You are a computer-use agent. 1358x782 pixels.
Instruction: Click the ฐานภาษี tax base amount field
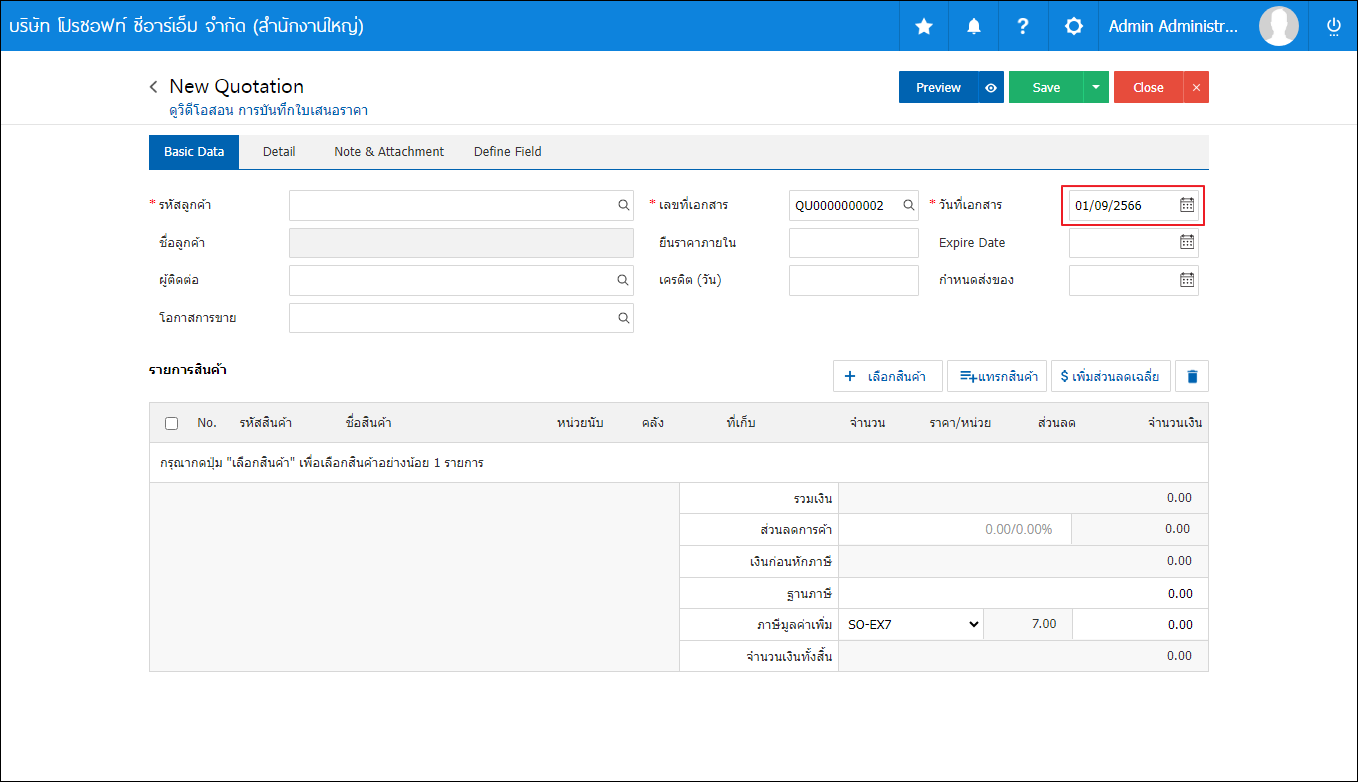click(1023, 593)
